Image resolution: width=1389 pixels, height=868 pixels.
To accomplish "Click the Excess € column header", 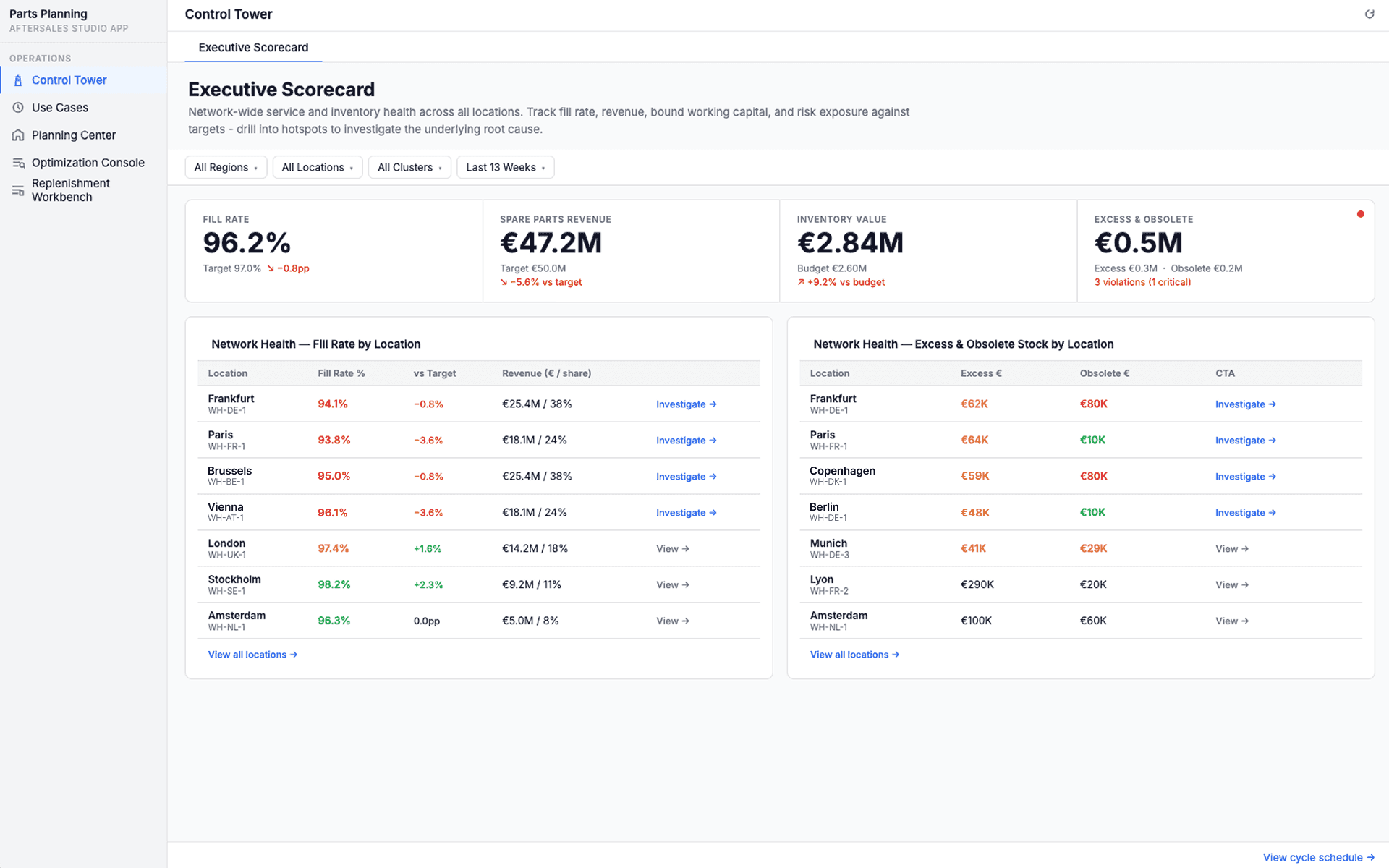I will click(981, 373).
